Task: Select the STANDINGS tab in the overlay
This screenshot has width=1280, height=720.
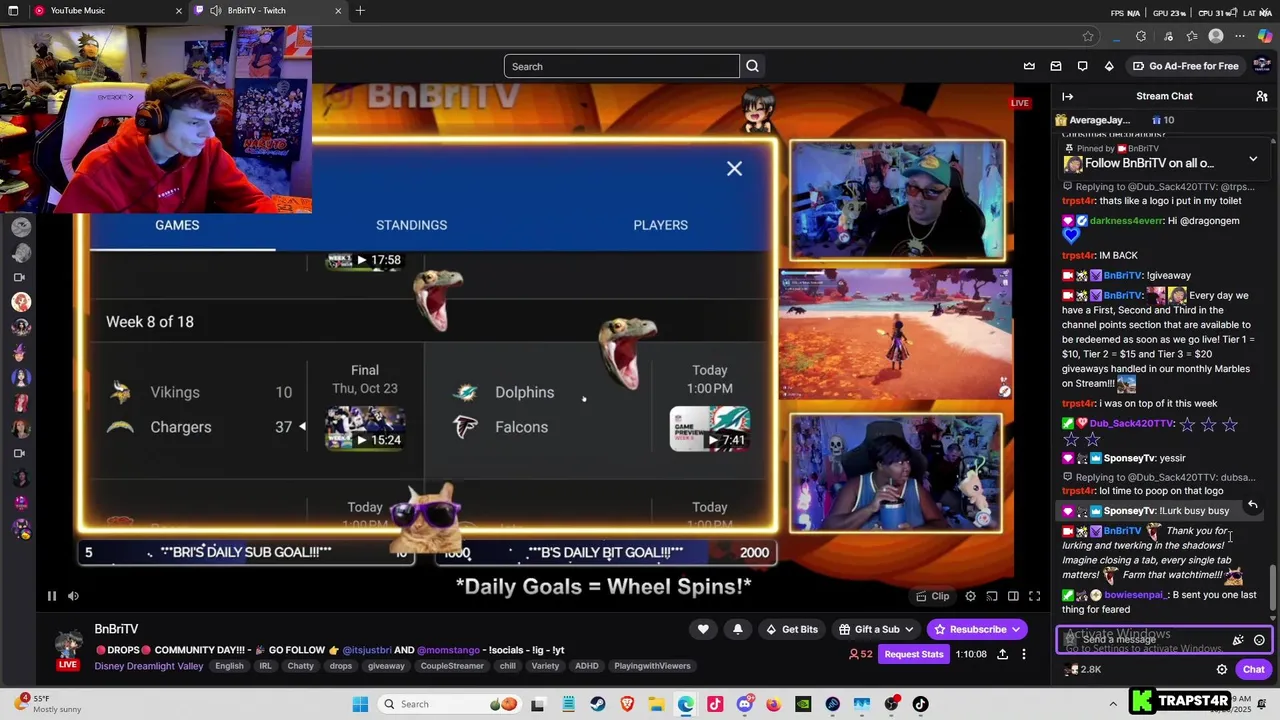Action: click(411, 225)
